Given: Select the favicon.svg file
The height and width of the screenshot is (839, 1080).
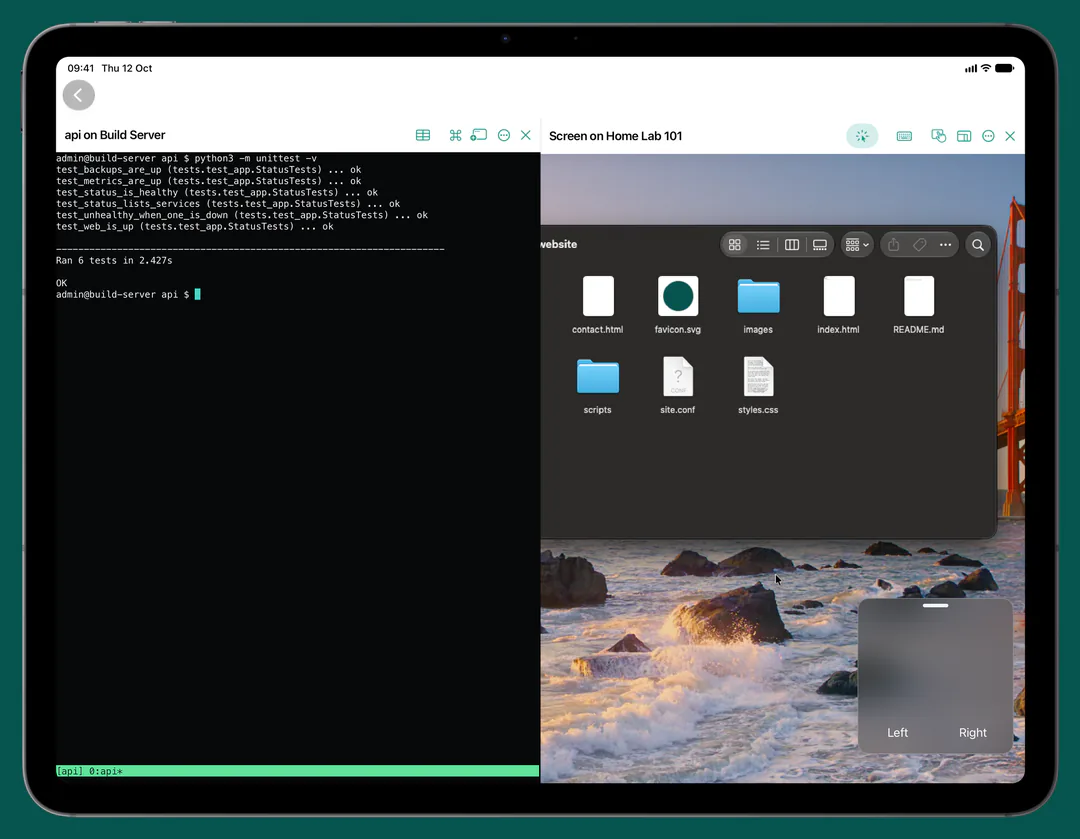Looking at the screenshot, I should (x=678, y=305).
